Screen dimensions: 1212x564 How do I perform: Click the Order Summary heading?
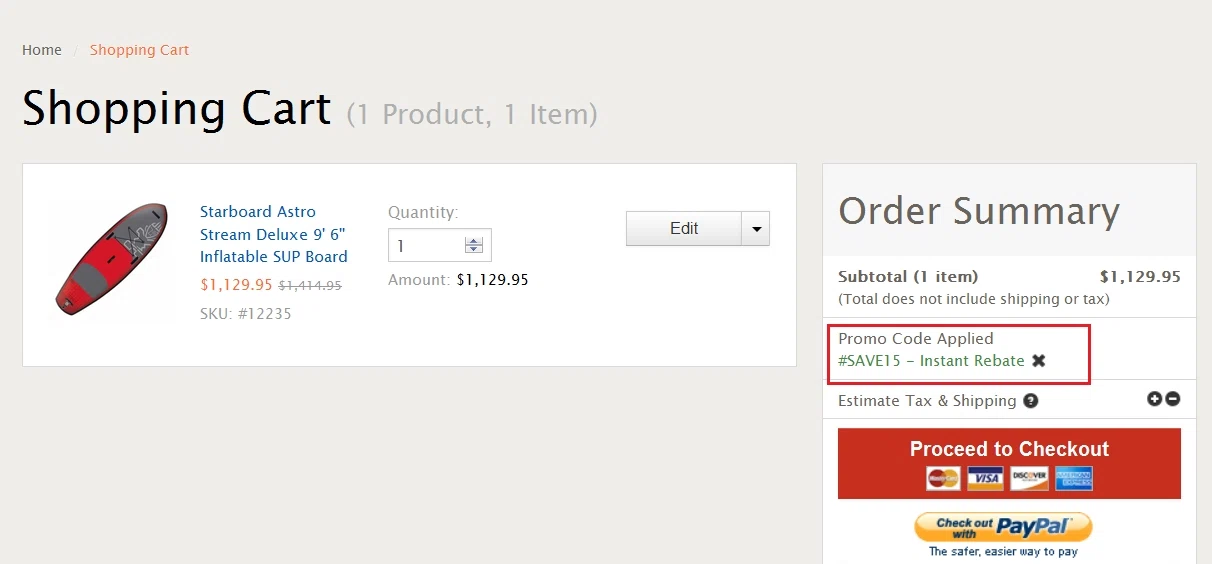coord(979,211)
